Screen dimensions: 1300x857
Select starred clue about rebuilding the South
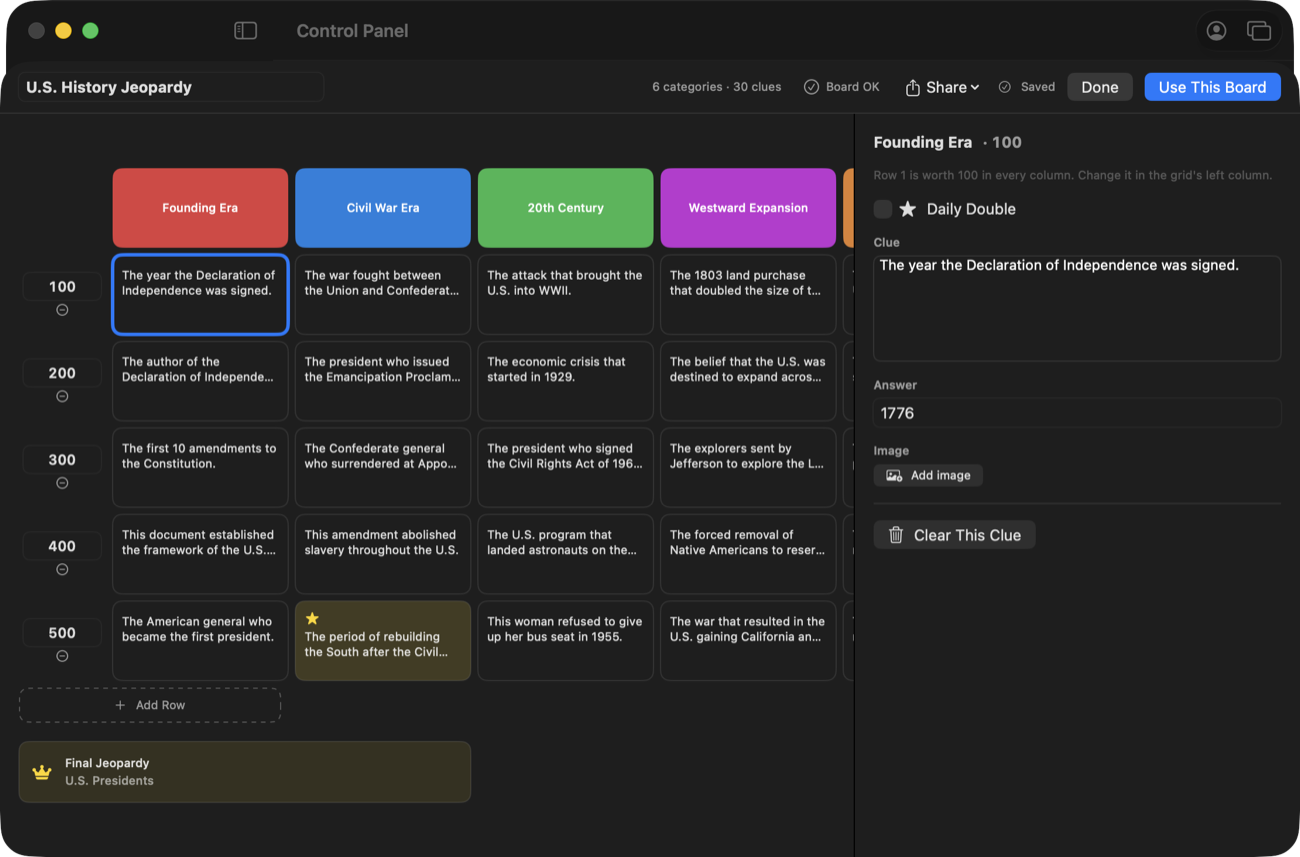(x=383, y=640)
